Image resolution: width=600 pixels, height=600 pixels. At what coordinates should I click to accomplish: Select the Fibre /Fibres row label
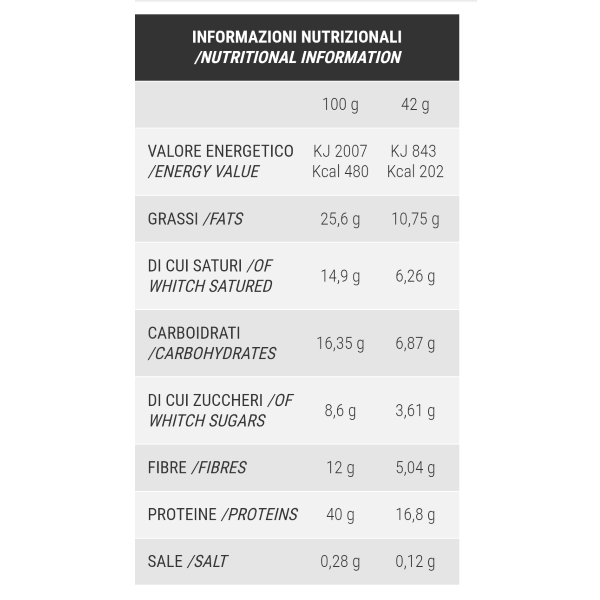(197, 467)
